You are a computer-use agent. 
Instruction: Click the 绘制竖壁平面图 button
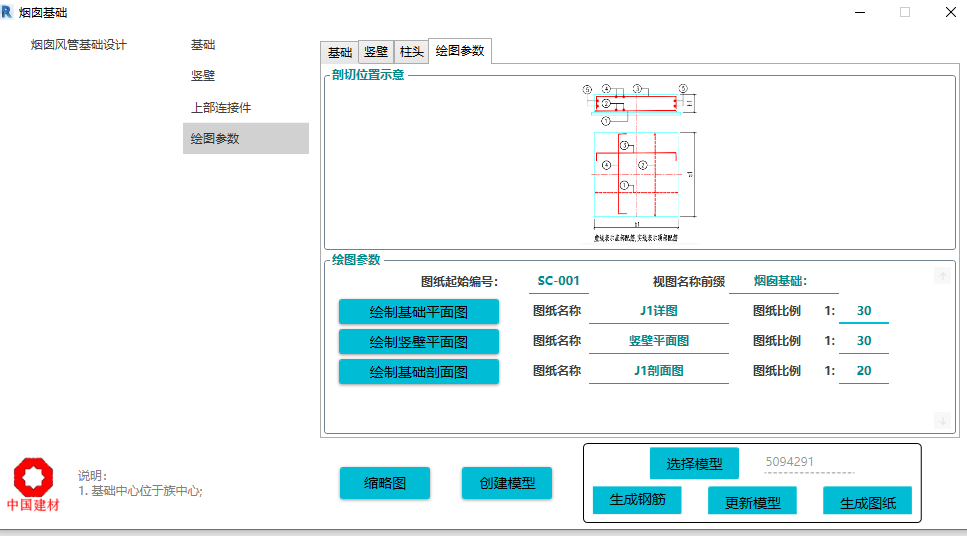[x=419, y=342]
